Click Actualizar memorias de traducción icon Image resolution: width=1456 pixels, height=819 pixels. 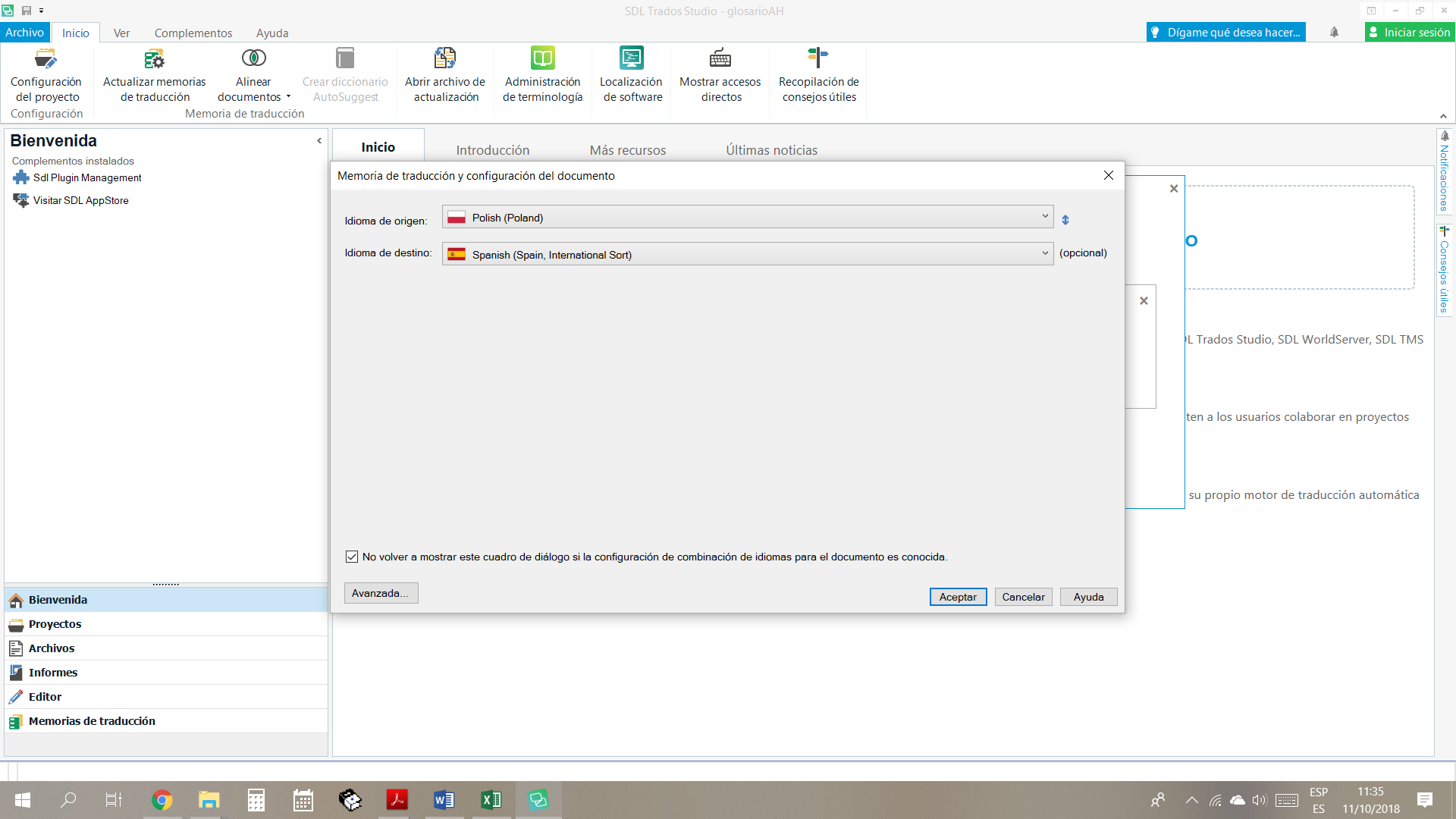pos(154,59)
